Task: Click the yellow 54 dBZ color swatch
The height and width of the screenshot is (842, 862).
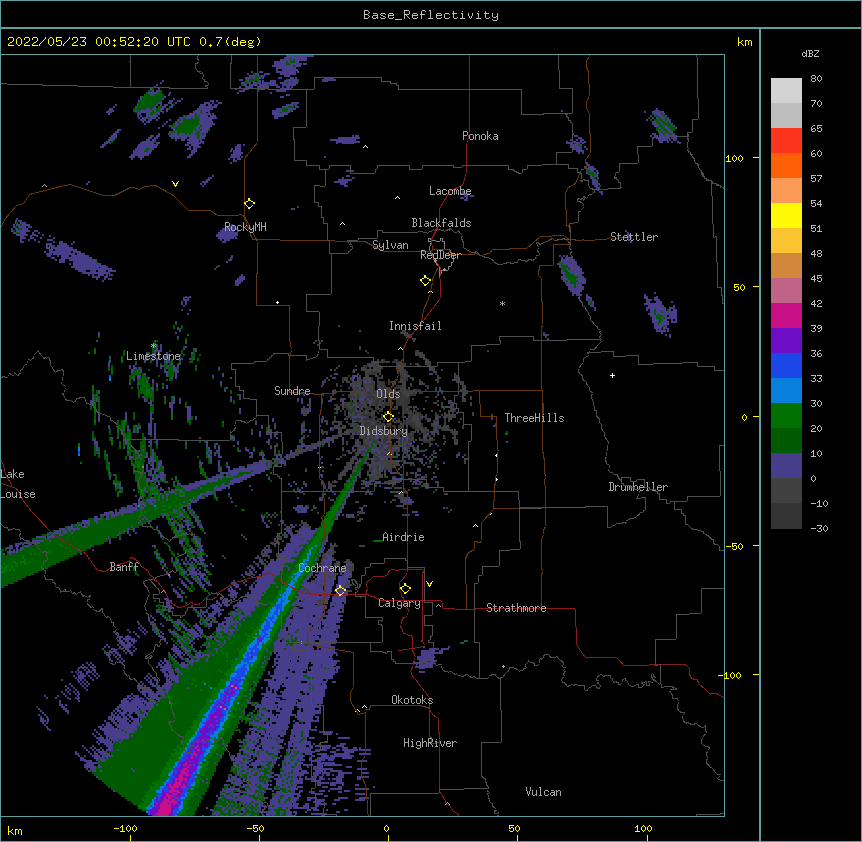Action: pos(786,215)
